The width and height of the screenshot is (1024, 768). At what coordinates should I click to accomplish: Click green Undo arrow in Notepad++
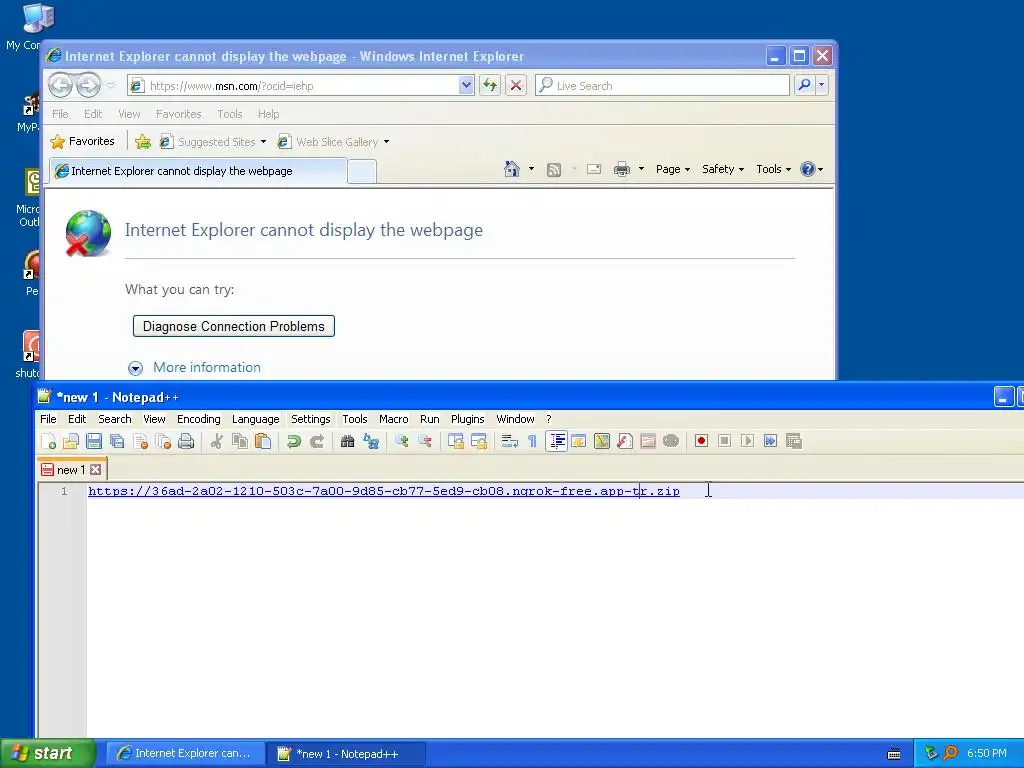coord(294,441)
